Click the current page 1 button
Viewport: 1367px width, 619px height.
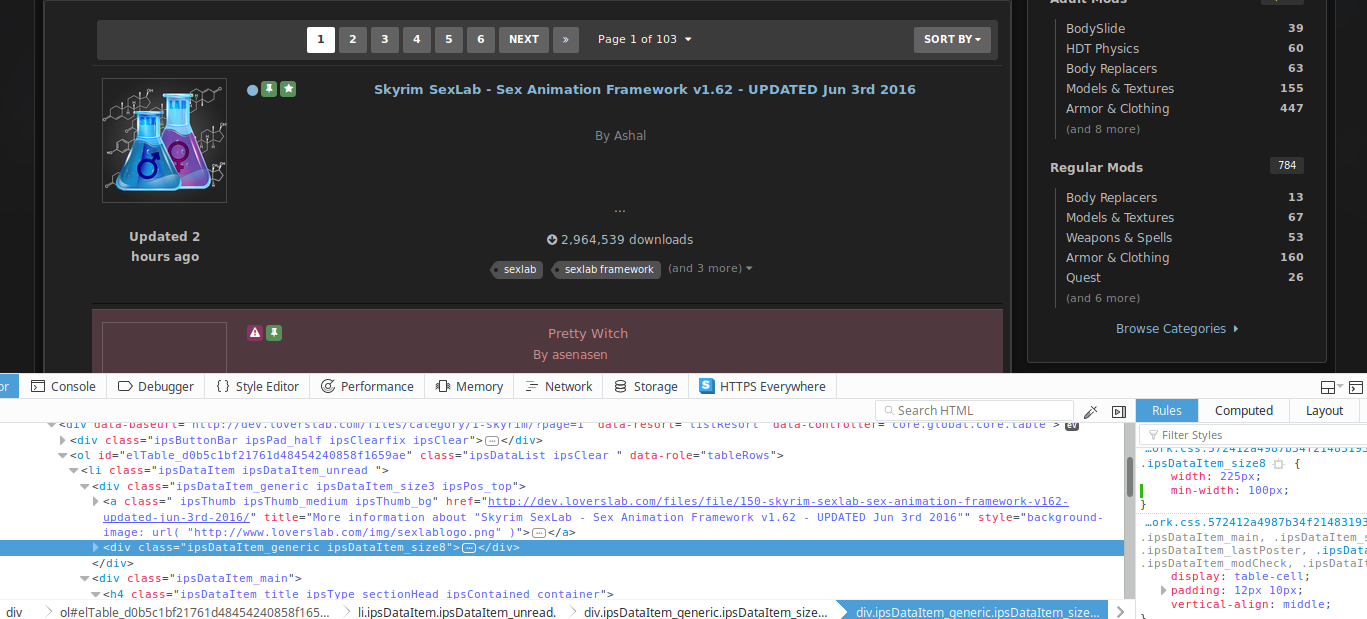click(320, 40)
